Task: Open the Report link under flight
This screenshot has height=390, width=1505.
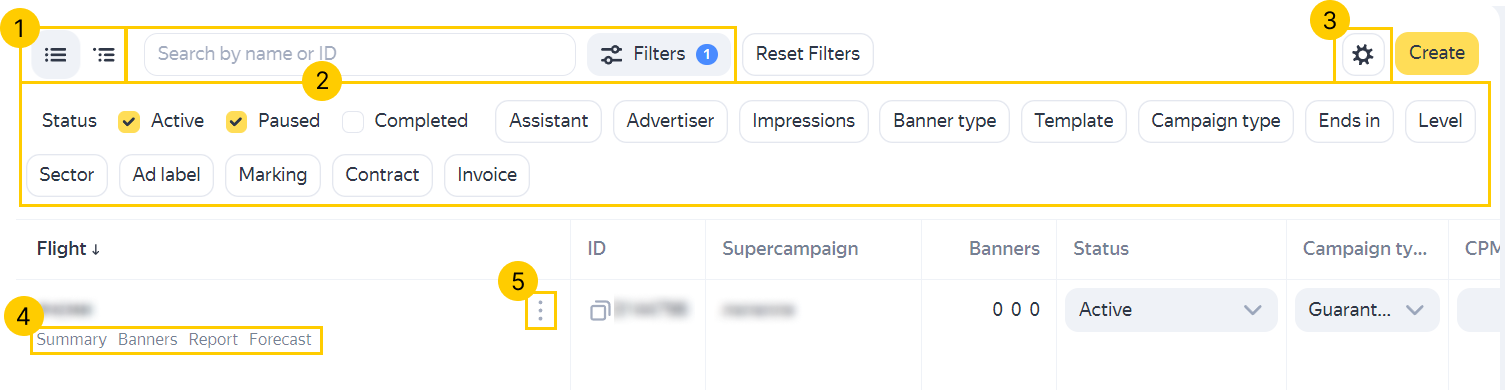Action: 213,340
